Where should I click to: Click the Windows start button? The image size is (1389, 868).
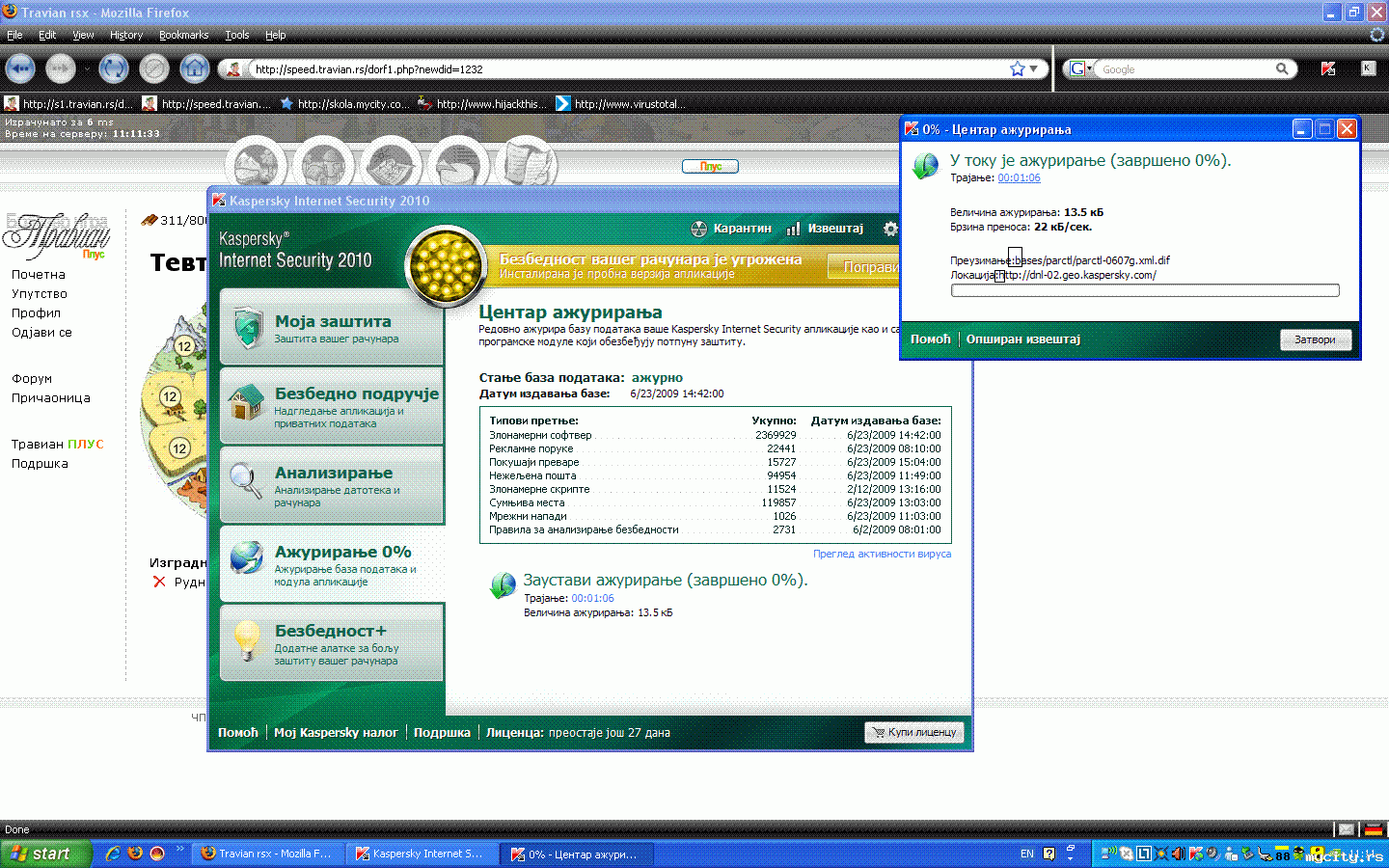[x=44, y=854]
